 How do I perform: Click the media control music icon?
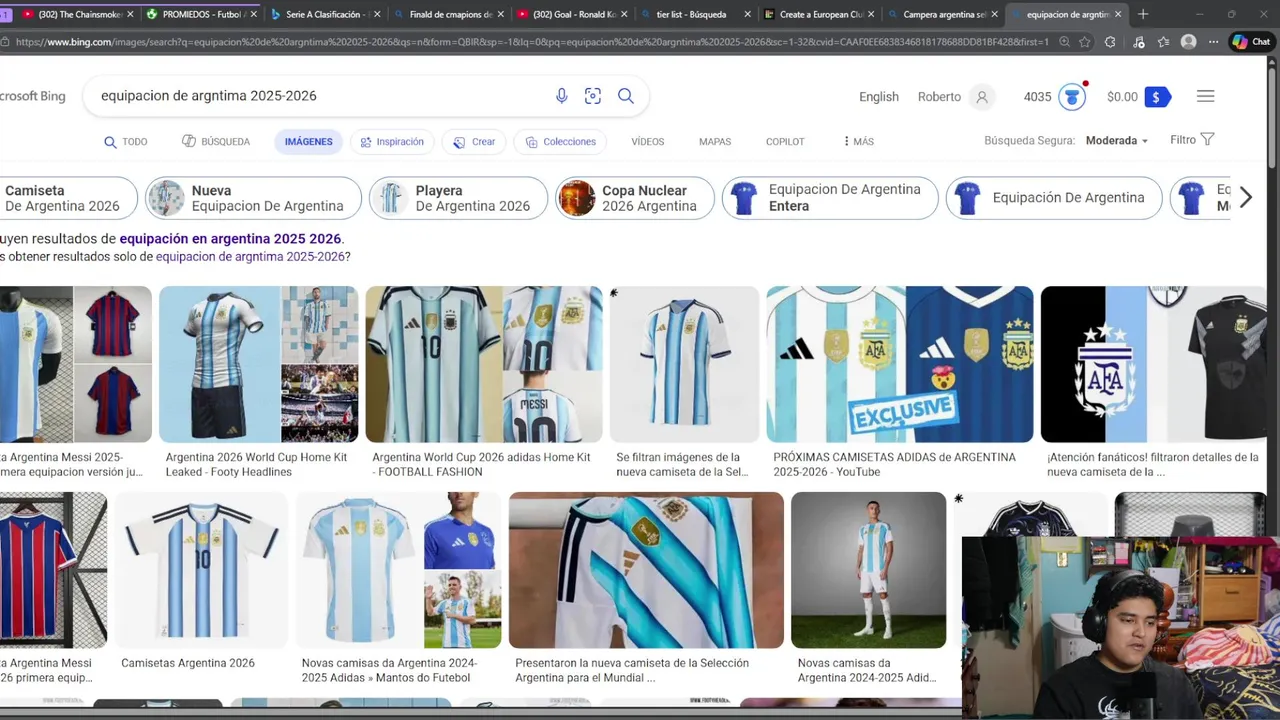click(1138, 42)
